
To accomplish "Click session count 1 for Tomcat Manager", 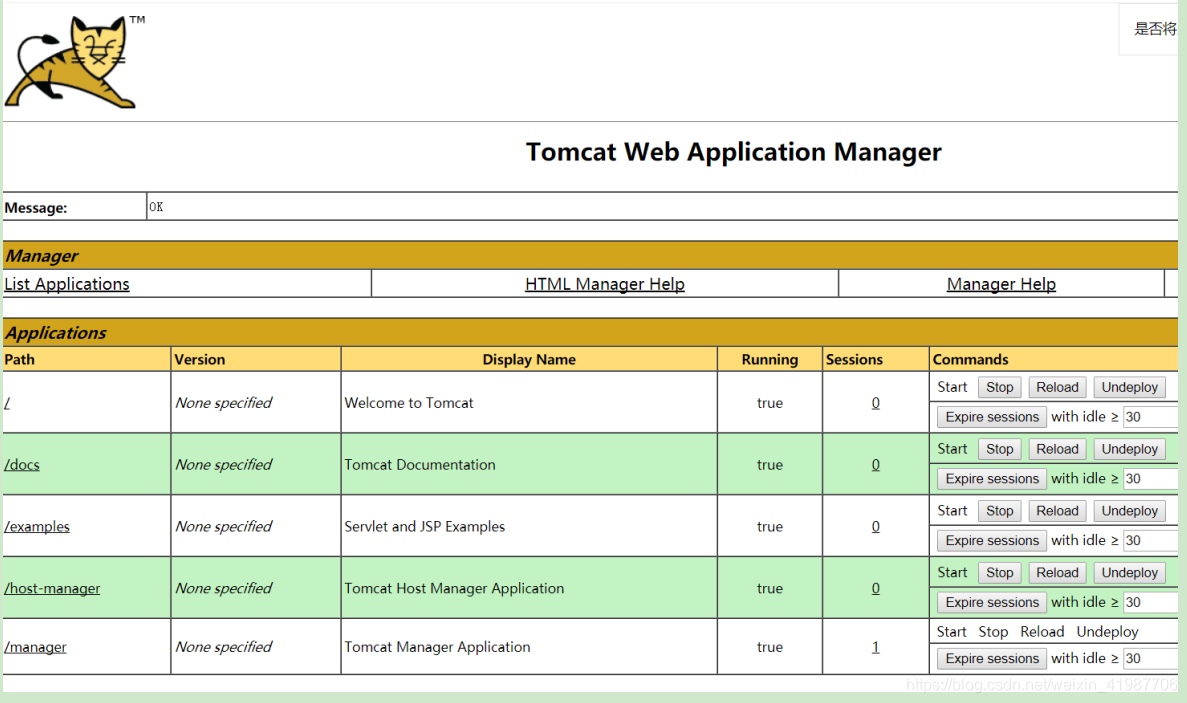I will (x=875, y=647).
